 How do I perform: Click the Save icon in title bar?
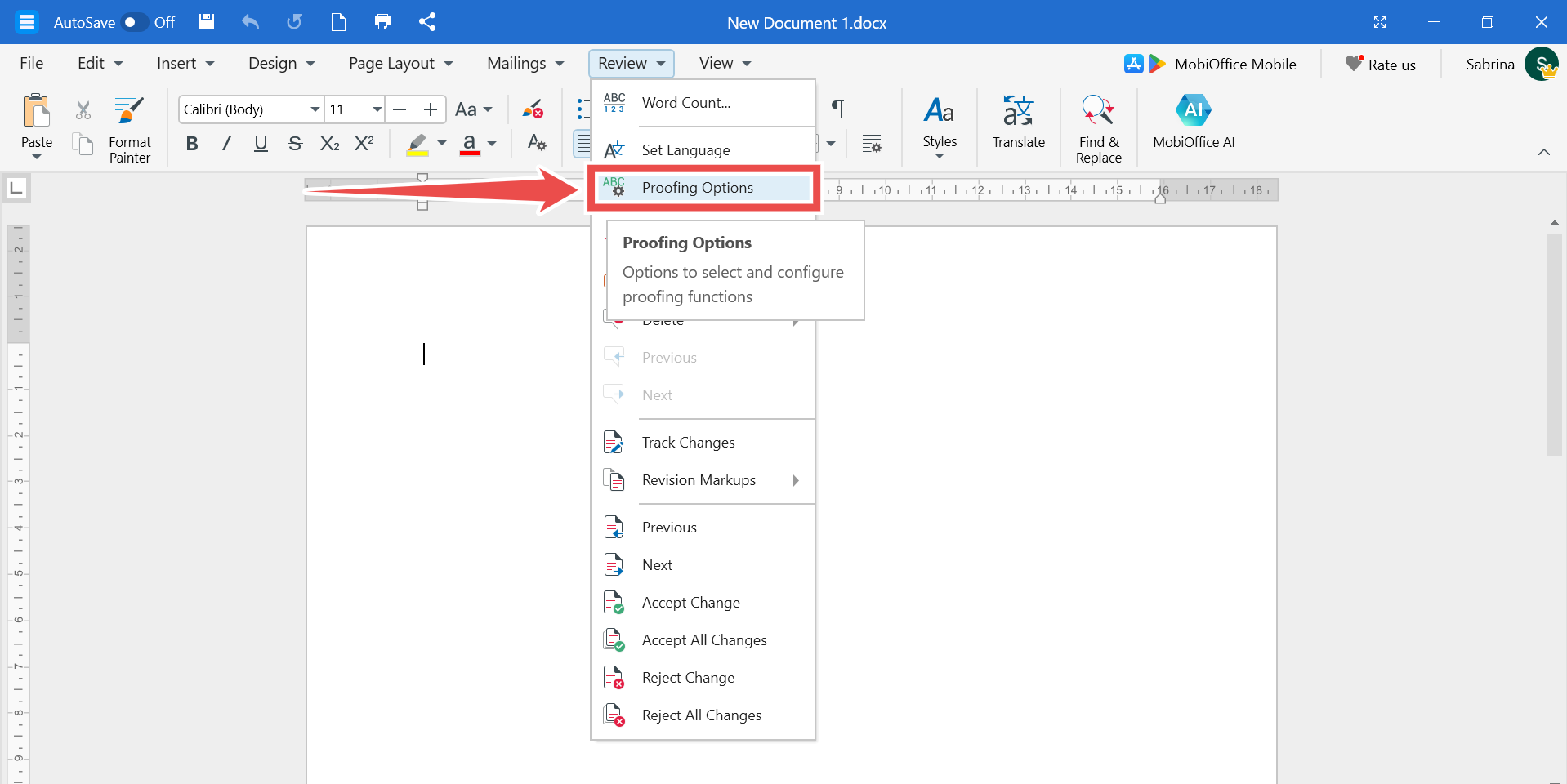pos(206,22)
